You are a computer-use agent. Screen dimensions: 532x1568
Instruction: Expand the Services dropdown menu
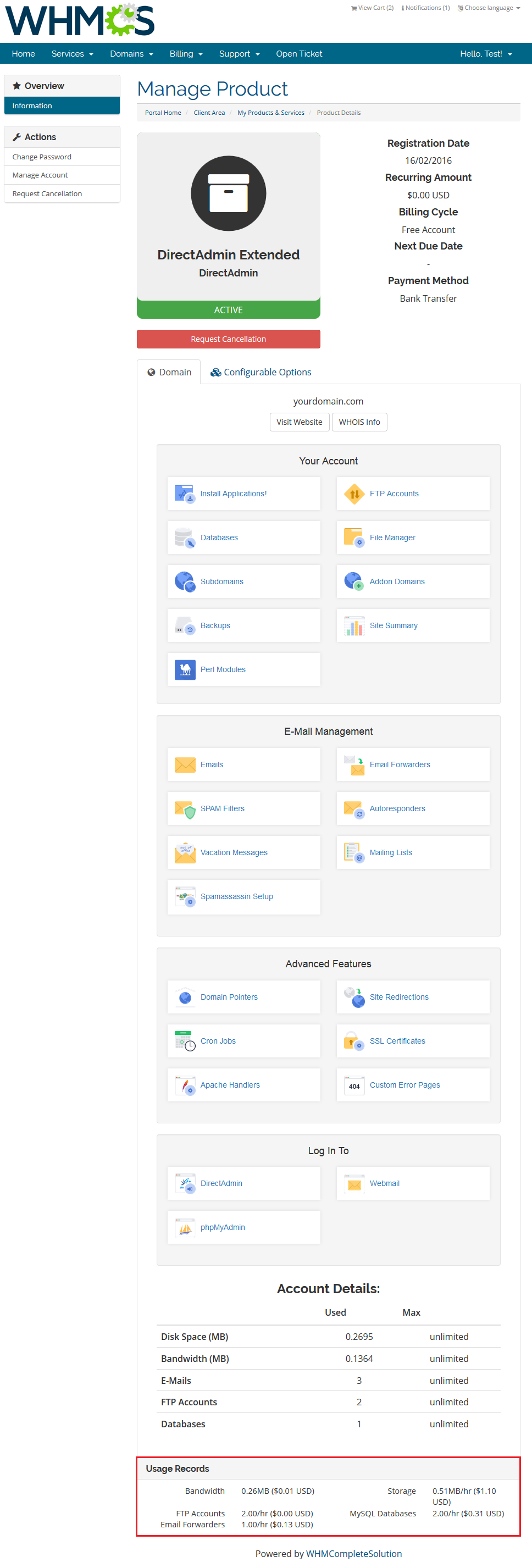point(72,53)
